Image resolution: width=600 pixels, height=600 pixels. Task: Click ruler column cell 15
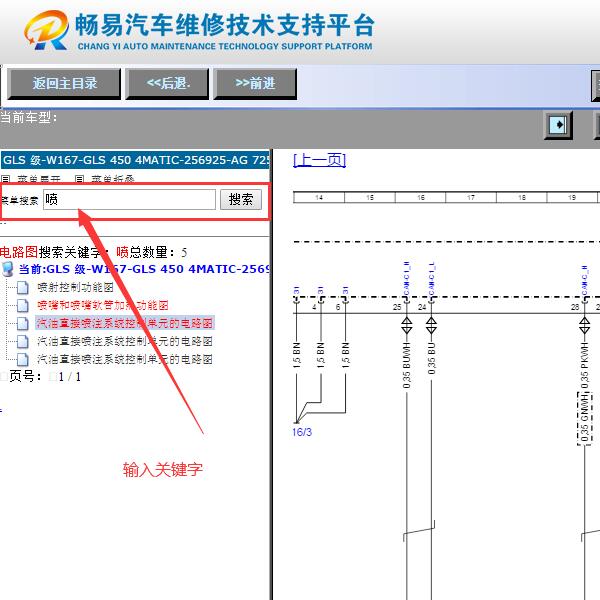coord(370,197)
